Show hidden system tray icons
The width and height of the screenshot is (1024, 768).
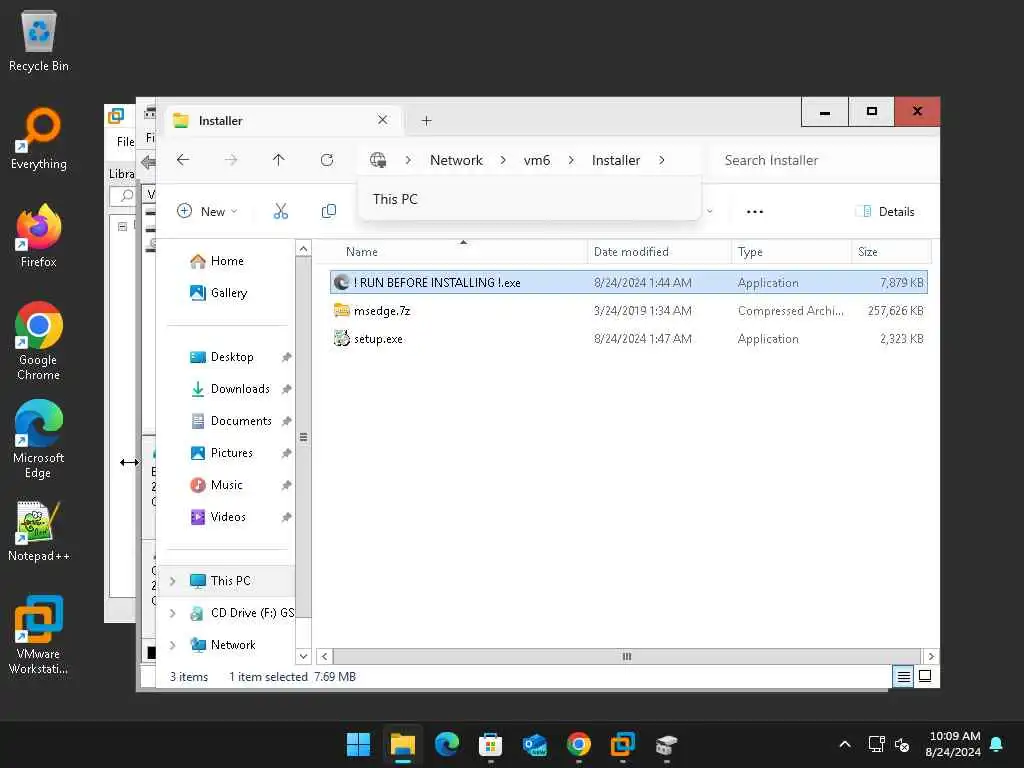[x=845, y=744]
